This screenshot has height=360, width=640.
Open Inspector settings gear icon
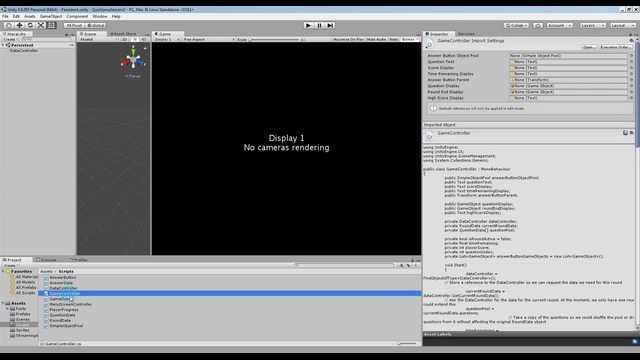pos(631,40)
